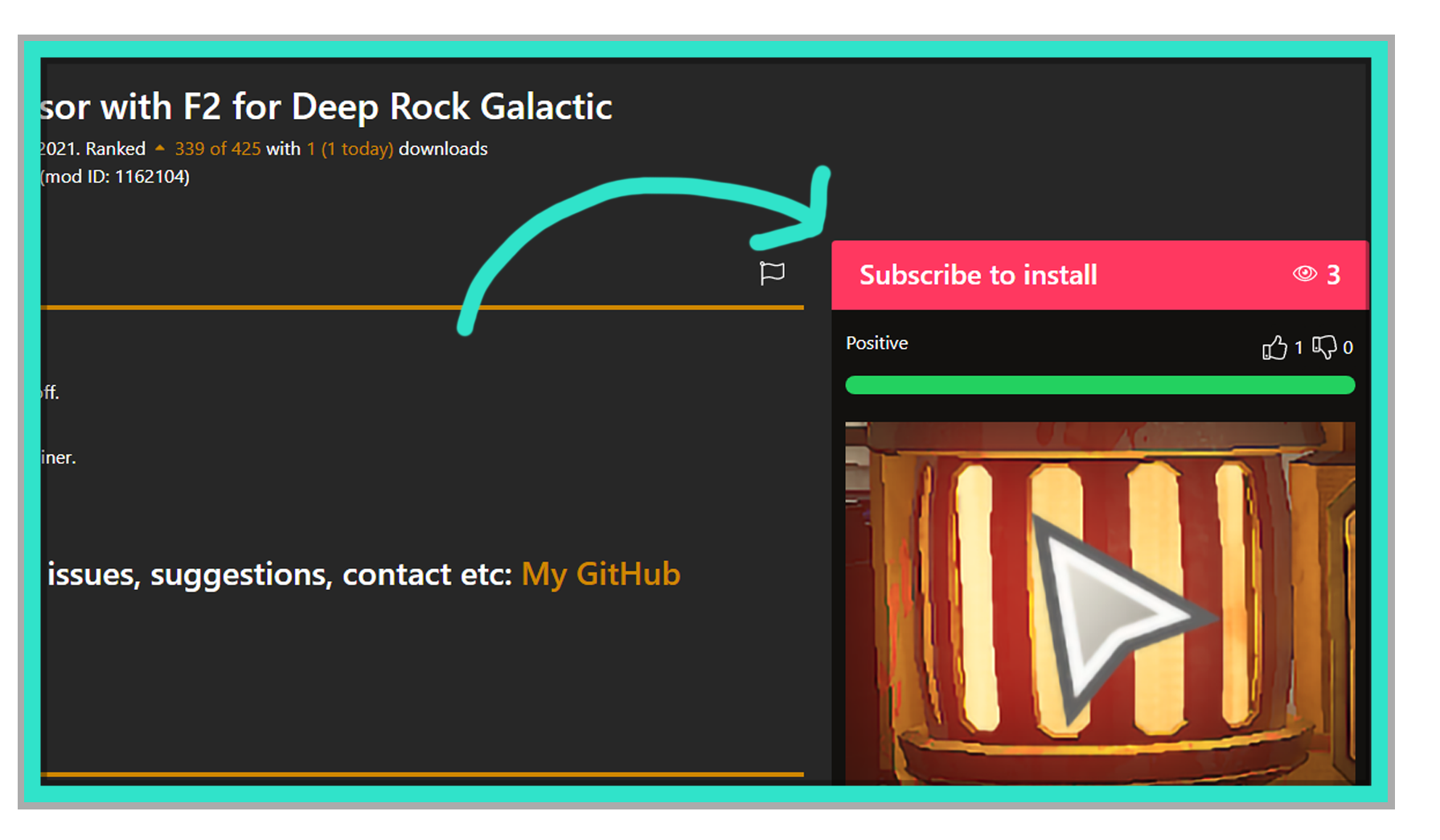This screenshot has width=1440, height=840.
Task: Click the issues, suggestions, contact heading
Action: [280, 575]
